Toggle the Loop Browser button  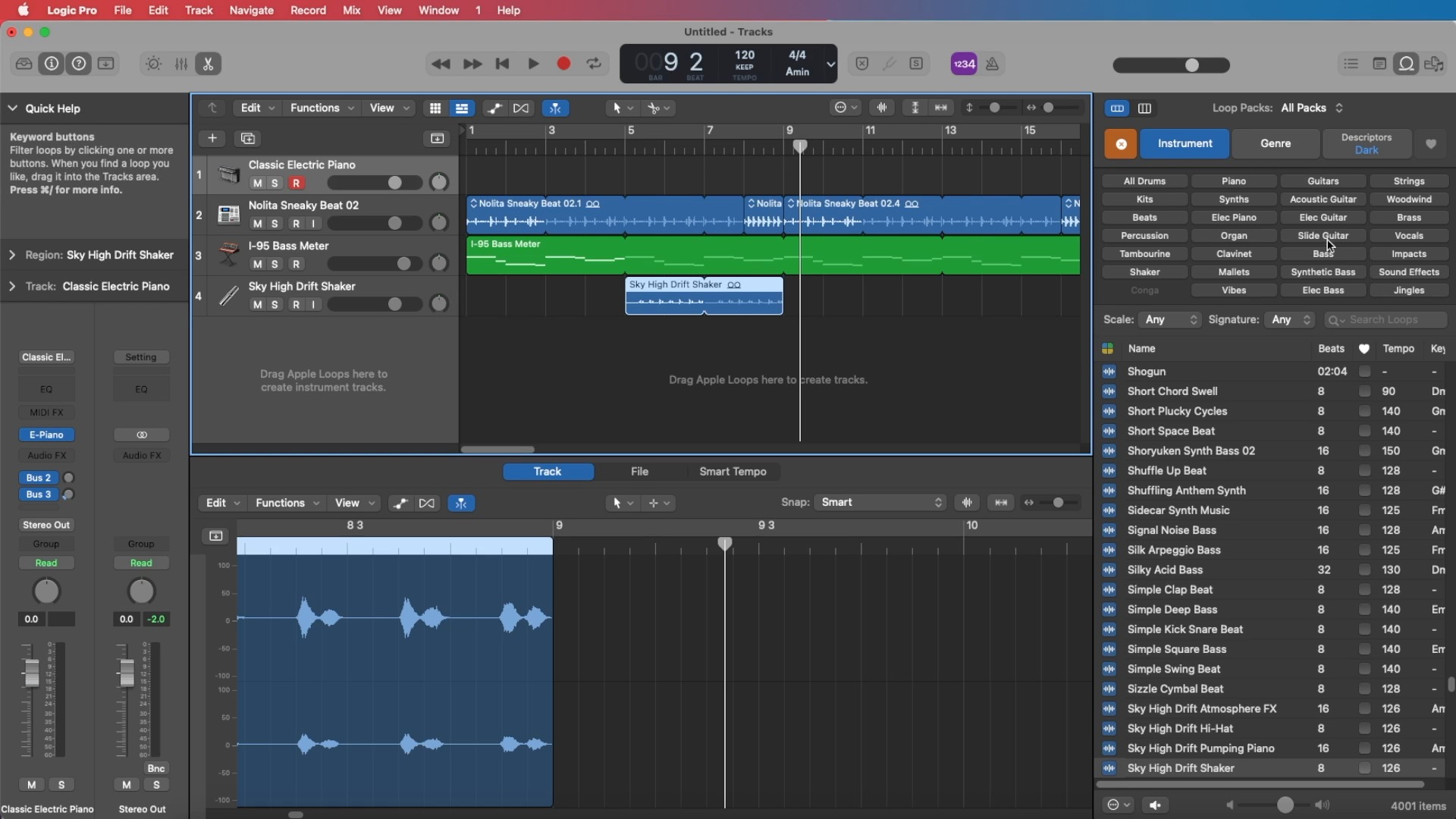coord(1407,64)
